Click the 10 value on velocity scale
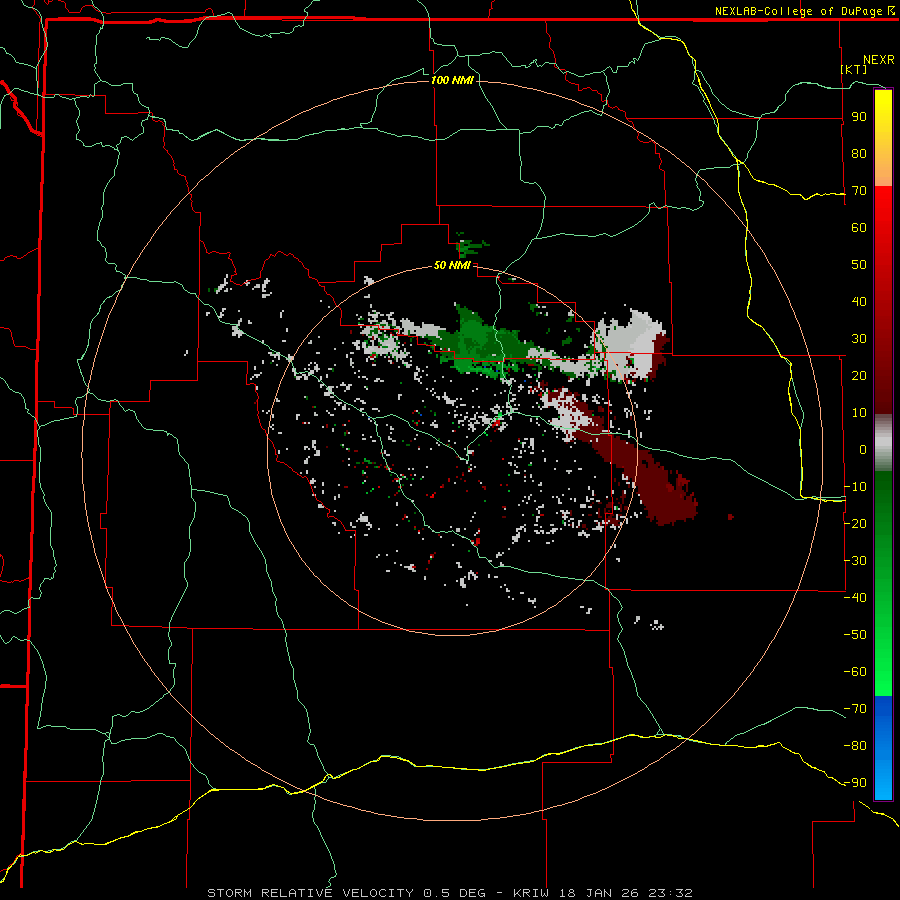The width and height of the screenshot is (900, 900). 859,413
